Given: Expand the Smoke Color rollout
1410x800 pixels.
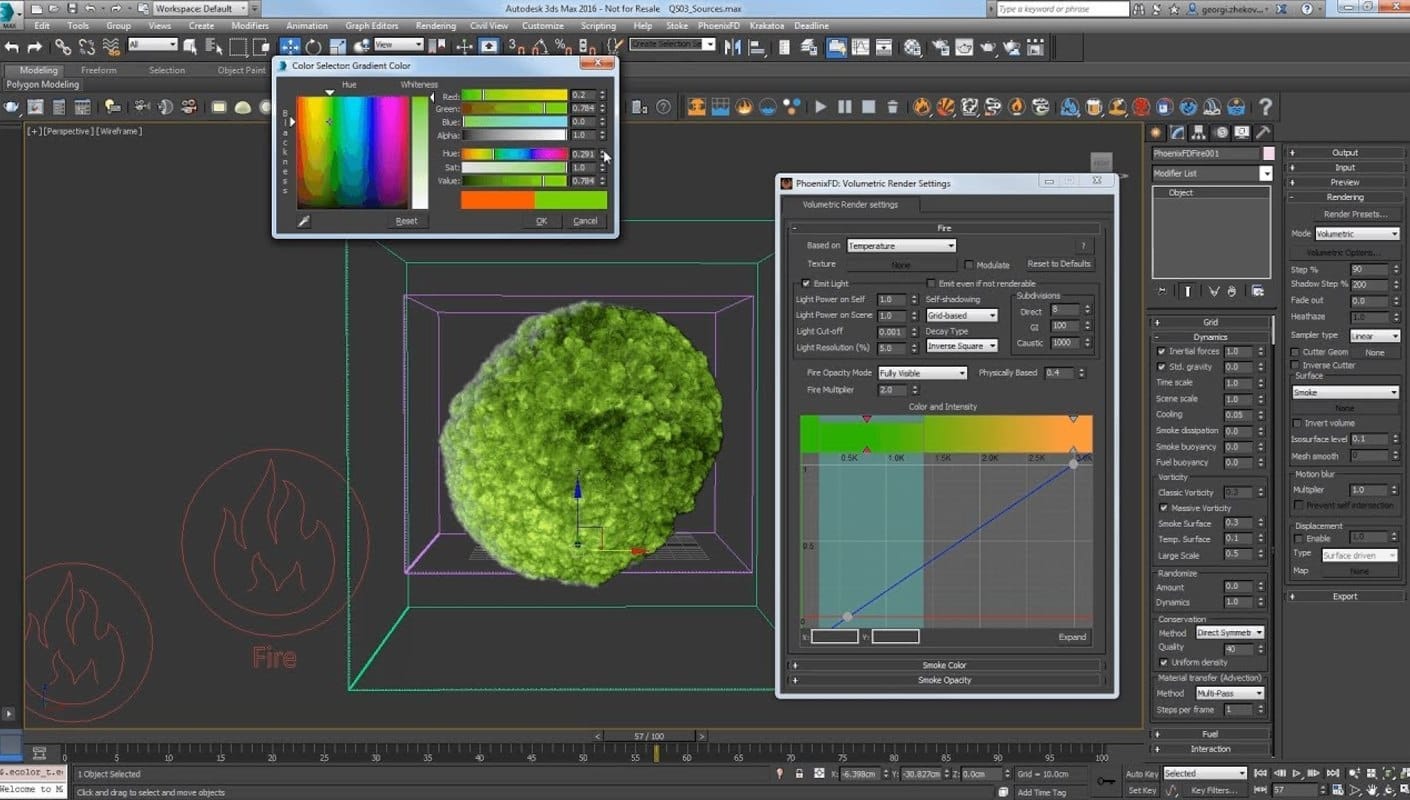Looking at the screenshot, I should click(x=944, y=665).
